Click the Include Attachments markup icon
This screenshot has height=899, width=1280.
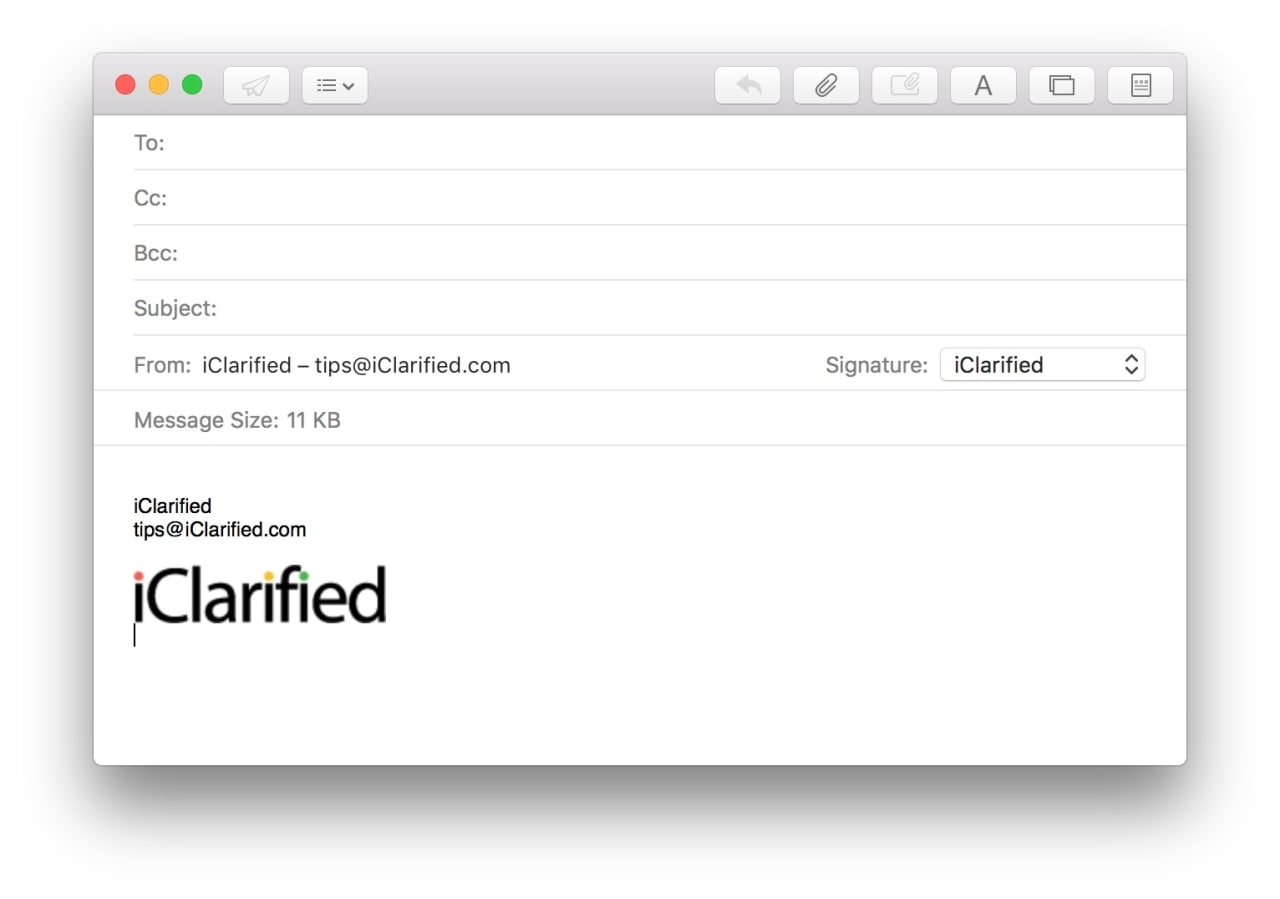pyautogui.click(x=905, y=86)
